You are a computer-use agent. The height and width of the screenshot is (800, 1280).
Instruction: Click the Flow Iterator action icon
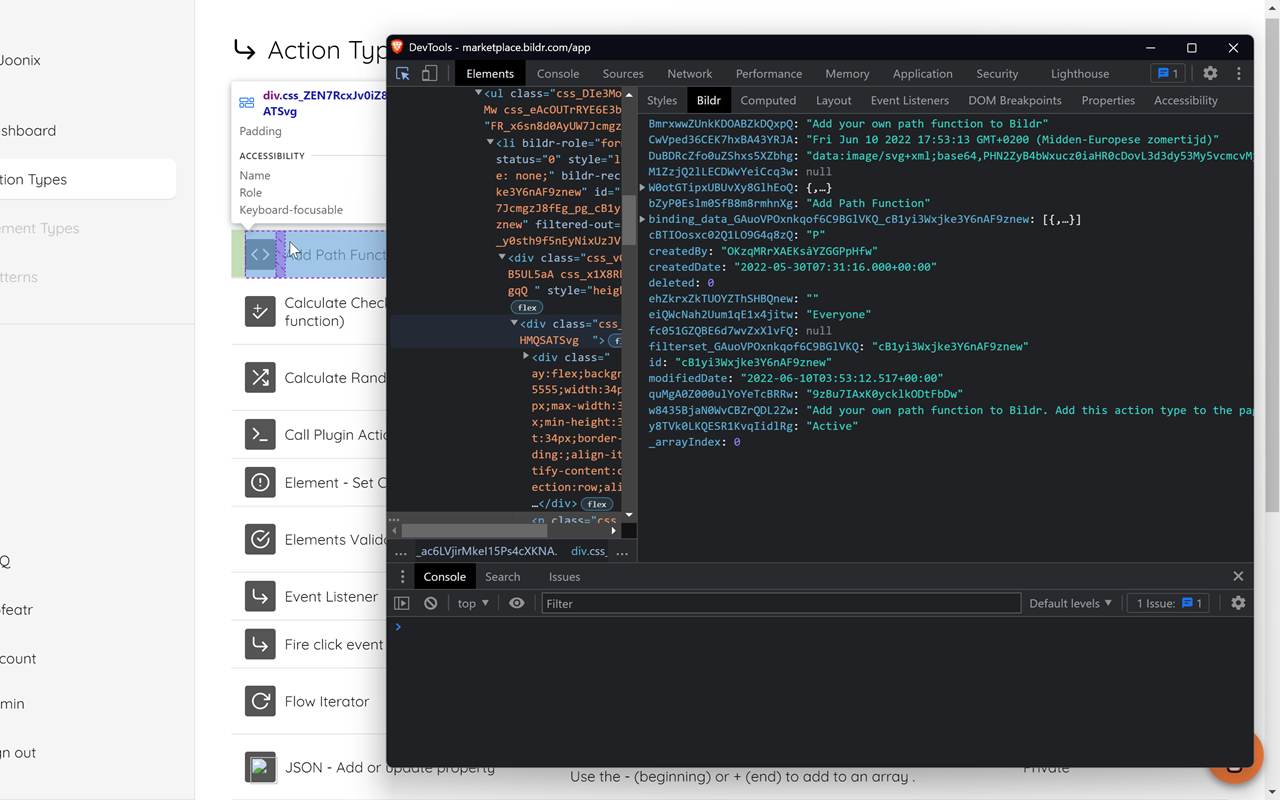(260, 701)
